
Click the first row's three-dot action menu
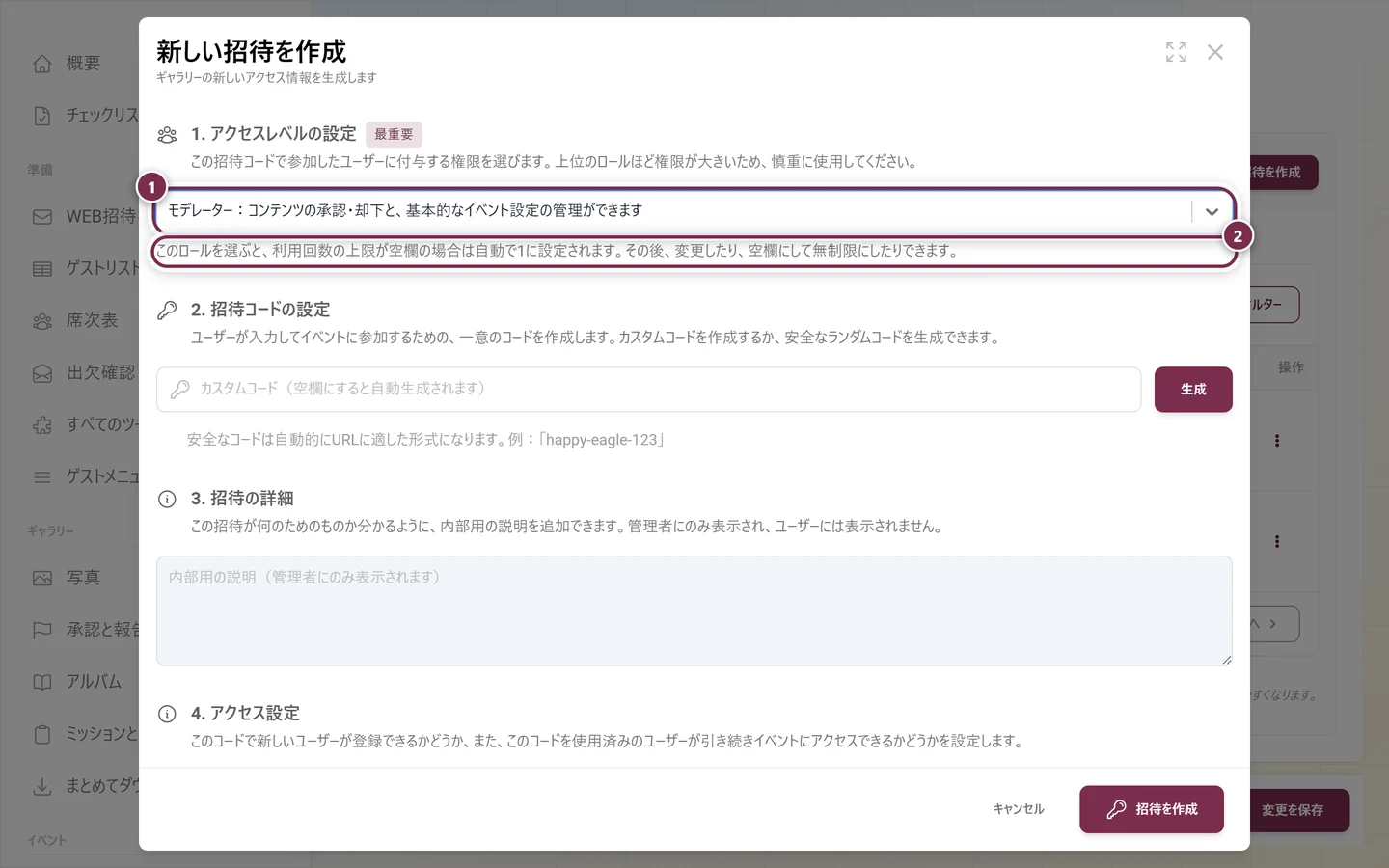tap(1277, 441)
